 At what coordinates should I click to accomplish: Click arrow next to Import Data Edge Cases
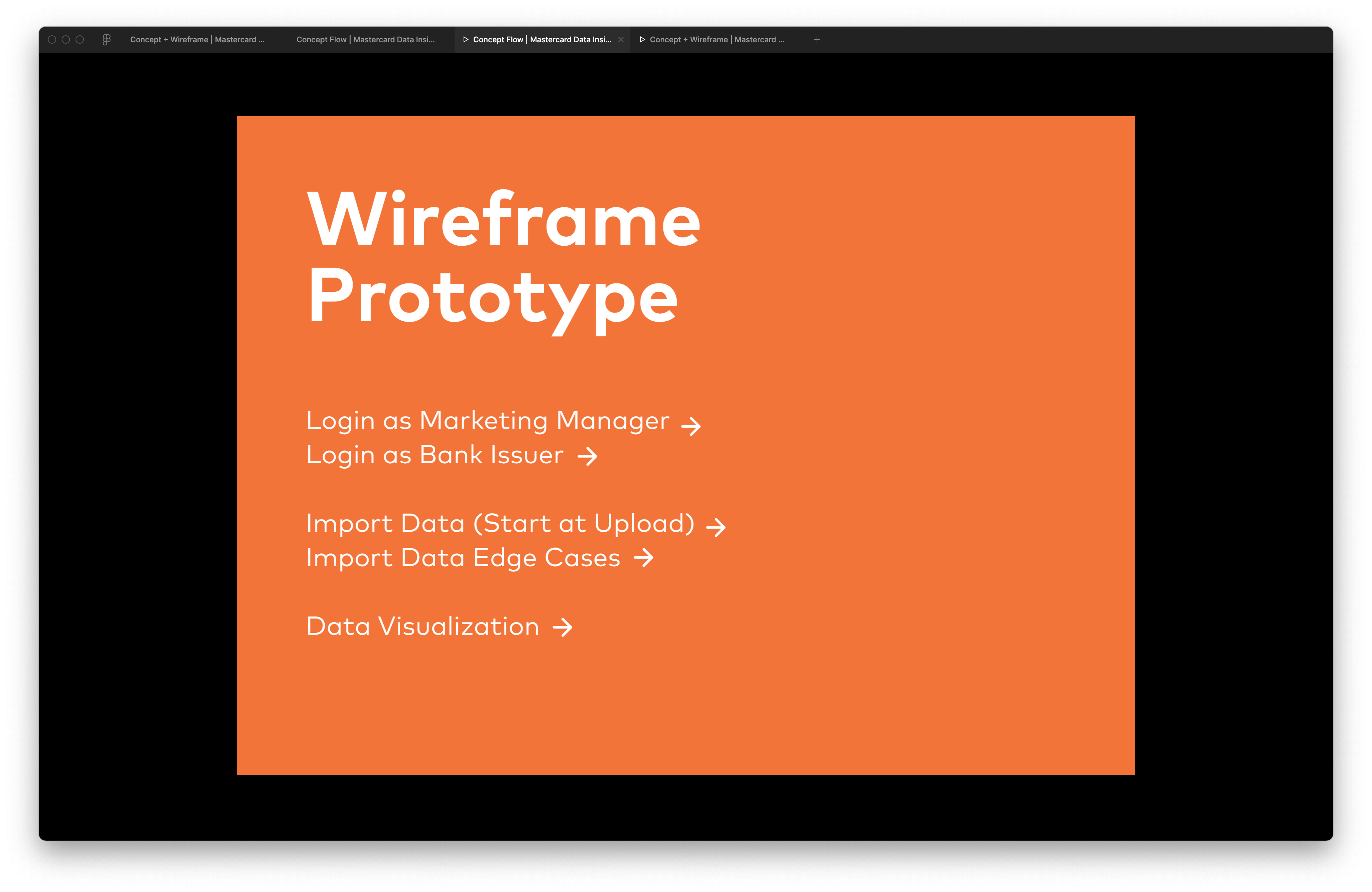coord(644,557)
